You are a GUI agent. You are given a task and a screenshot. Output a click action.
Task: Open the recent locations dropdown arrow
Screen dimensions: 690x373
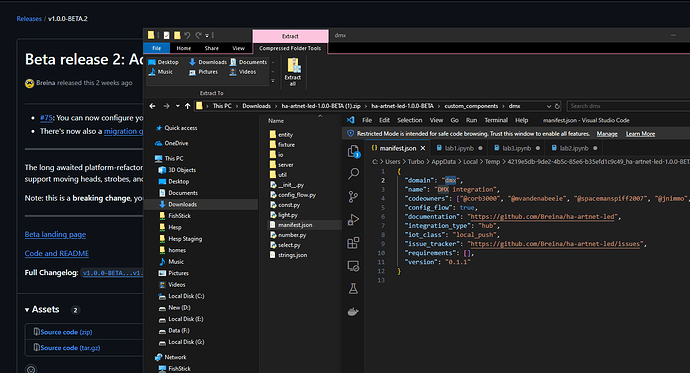[x=177, y=106]
